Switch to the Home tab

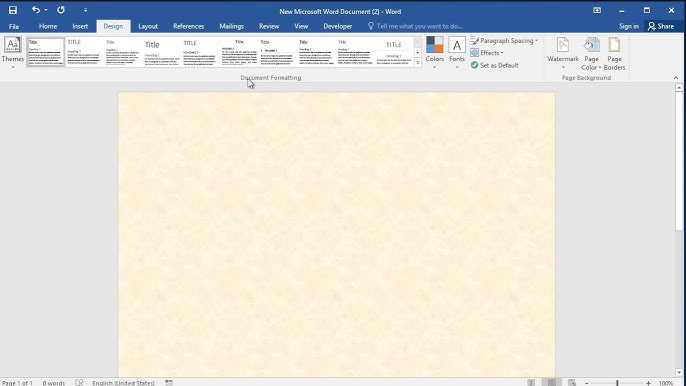tap(48, 26)
